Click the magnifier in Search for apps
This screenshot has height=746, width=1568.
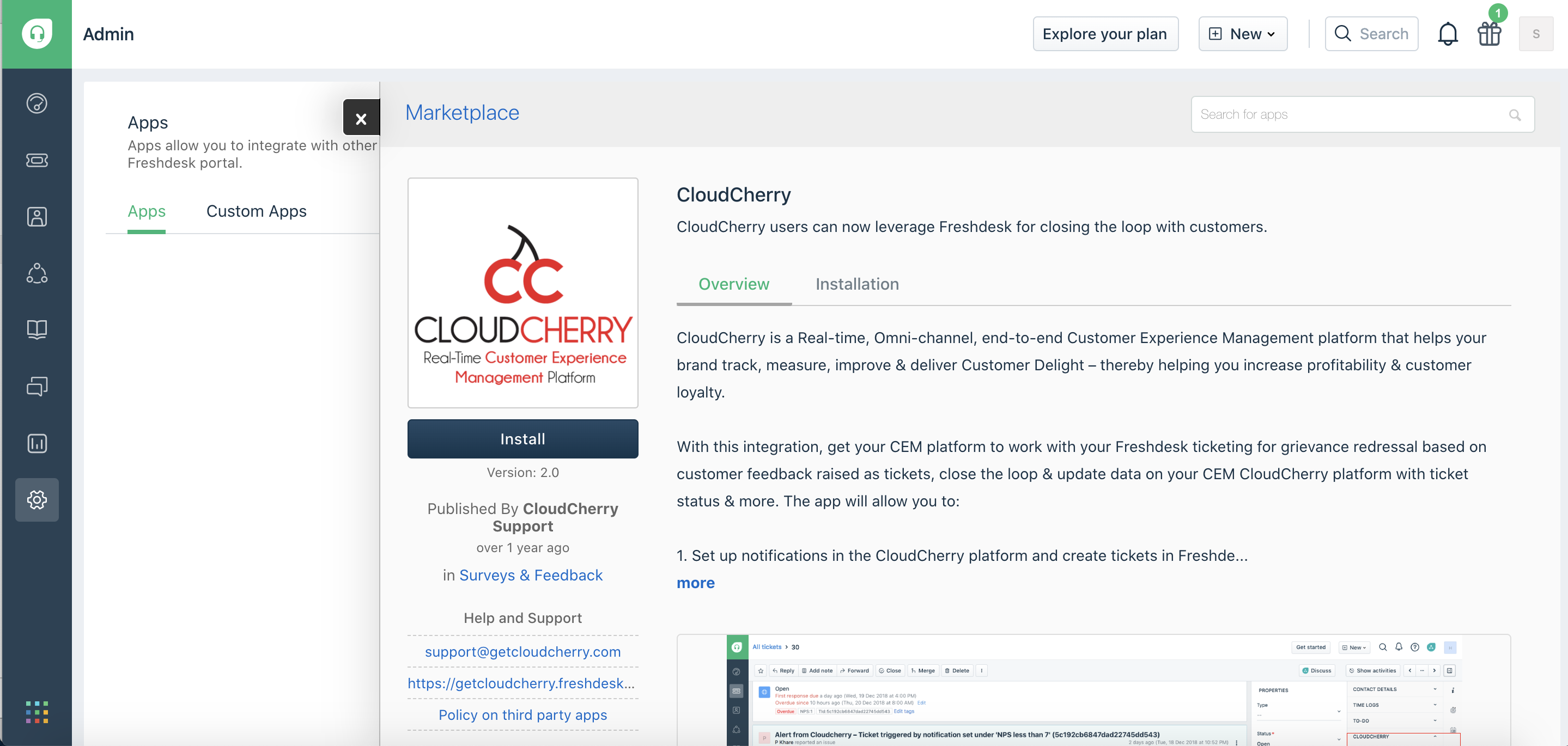coord(1515,114)
